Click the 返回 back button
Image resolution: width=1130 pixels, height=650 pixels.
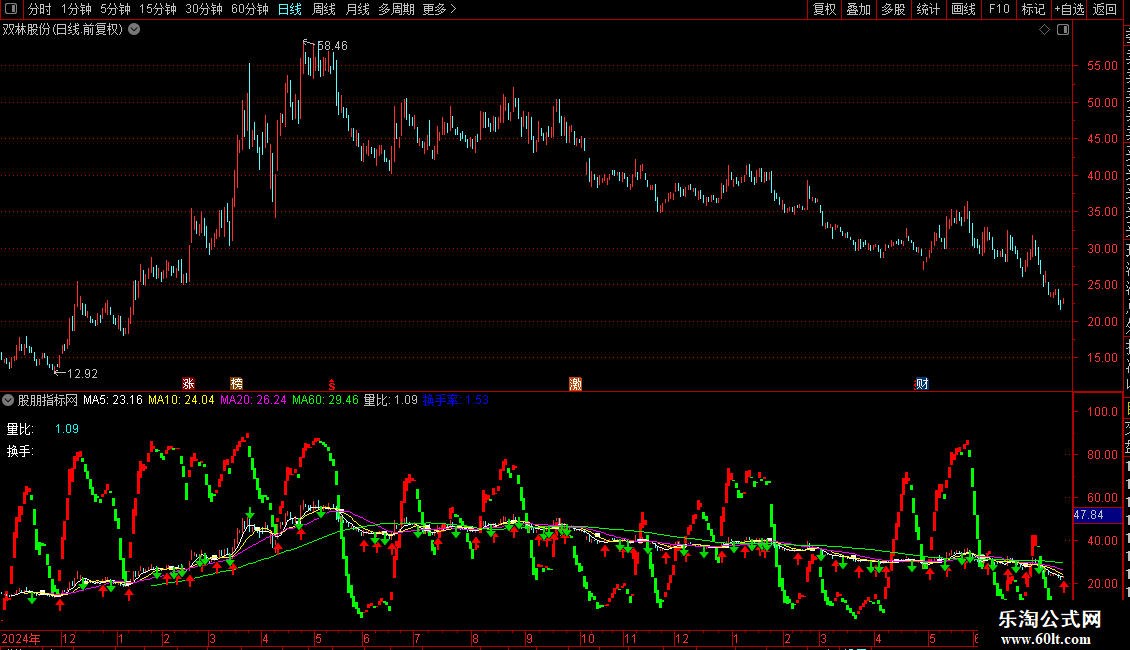tap(1104, 9)
